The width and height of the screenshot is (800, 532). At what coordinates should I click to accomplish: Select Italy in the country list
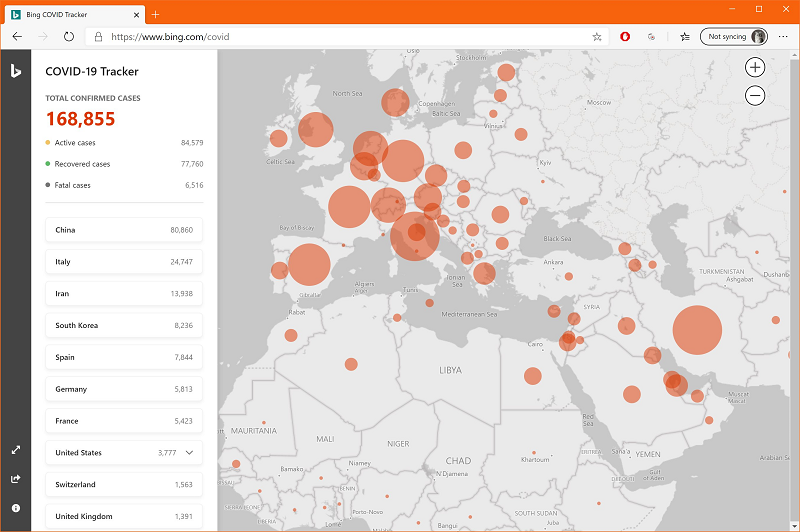click(124, 262)
